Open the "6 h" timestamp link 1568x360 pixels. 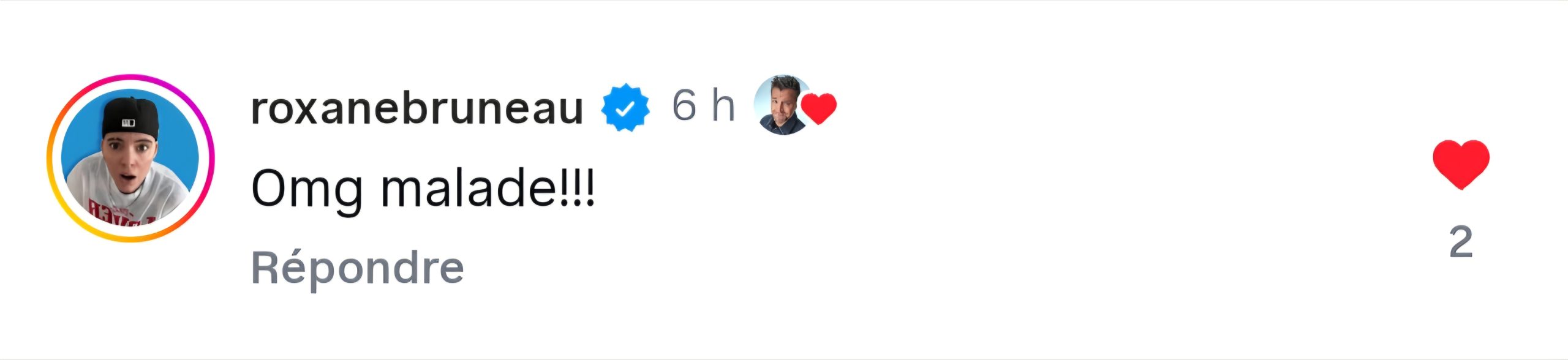tap(703, 105)
